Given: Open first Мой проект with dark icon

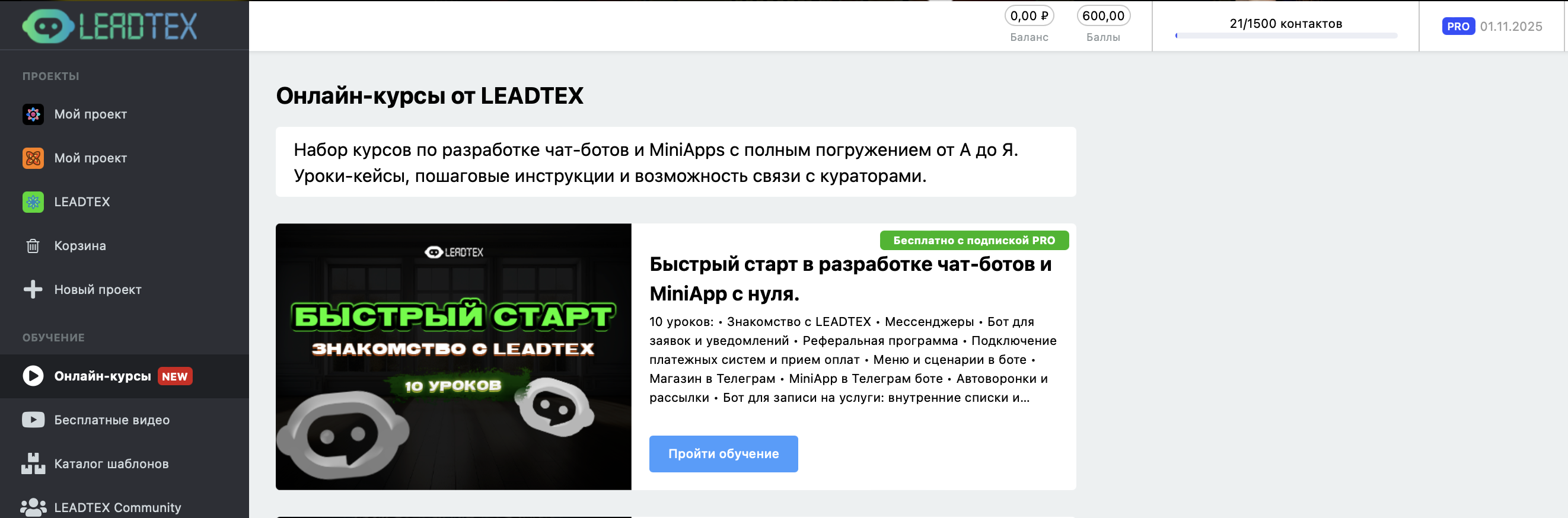Looking at the screenshot, I should 33,114.
